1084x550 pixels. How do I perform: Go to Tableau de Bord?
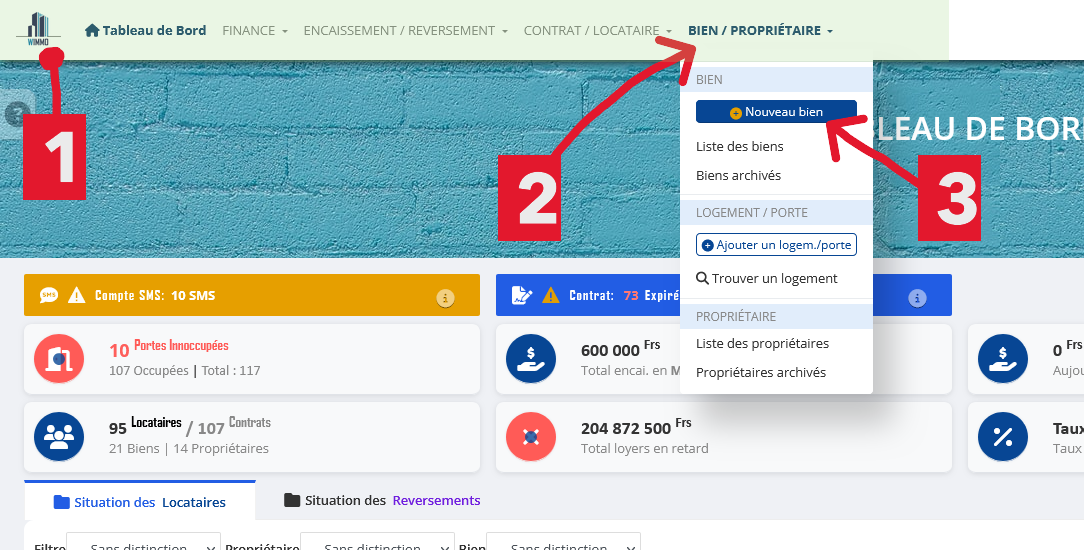click(x=146, y=31)
